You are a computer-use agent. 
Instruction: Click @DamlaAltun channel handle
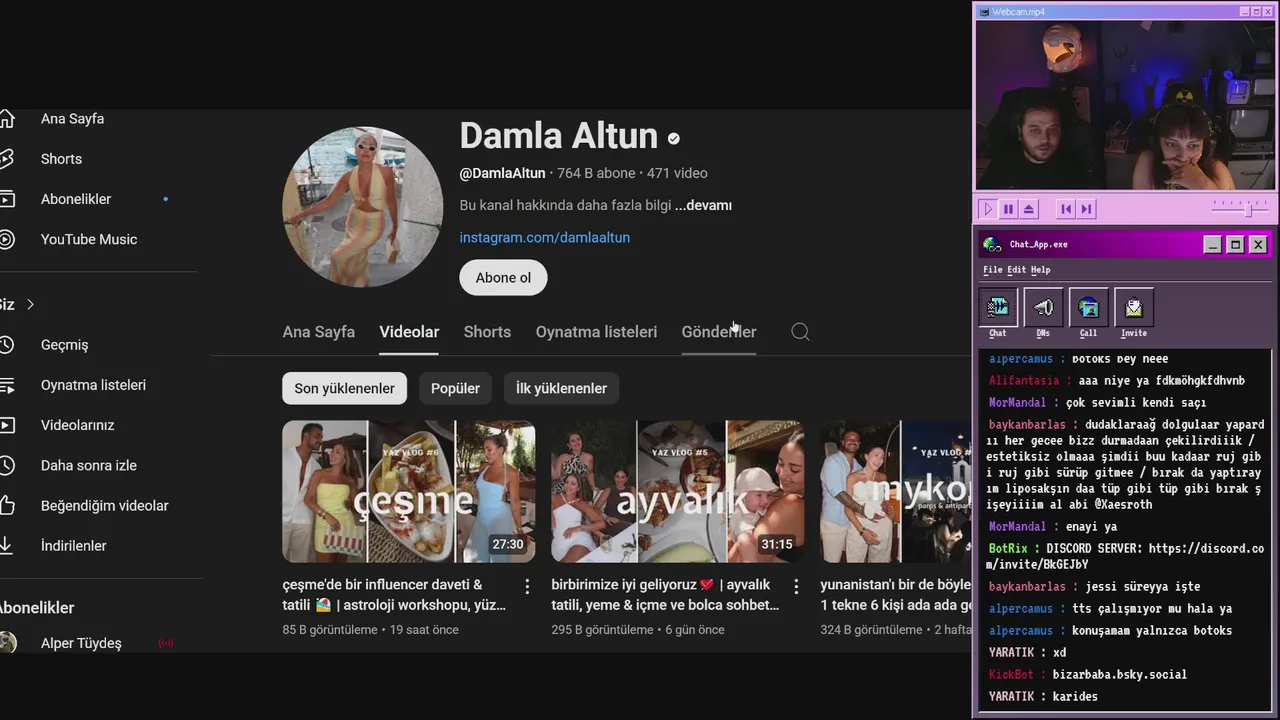502,173
